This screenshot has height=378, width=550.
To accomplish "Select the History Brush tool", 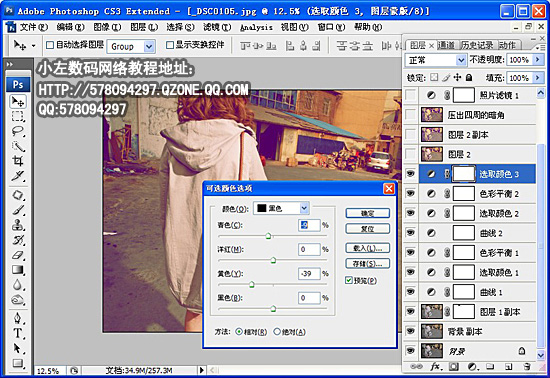I will 18,240.
